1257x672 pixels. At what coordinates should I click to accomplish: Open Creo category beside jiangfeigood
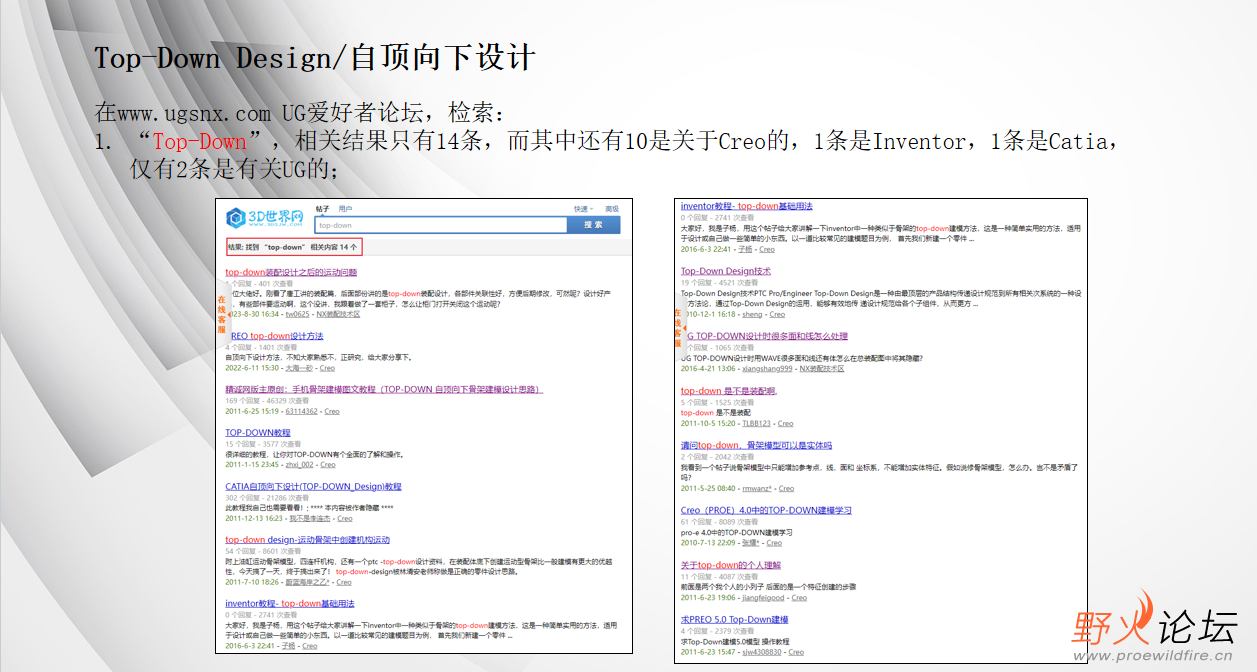coord(799,598)
